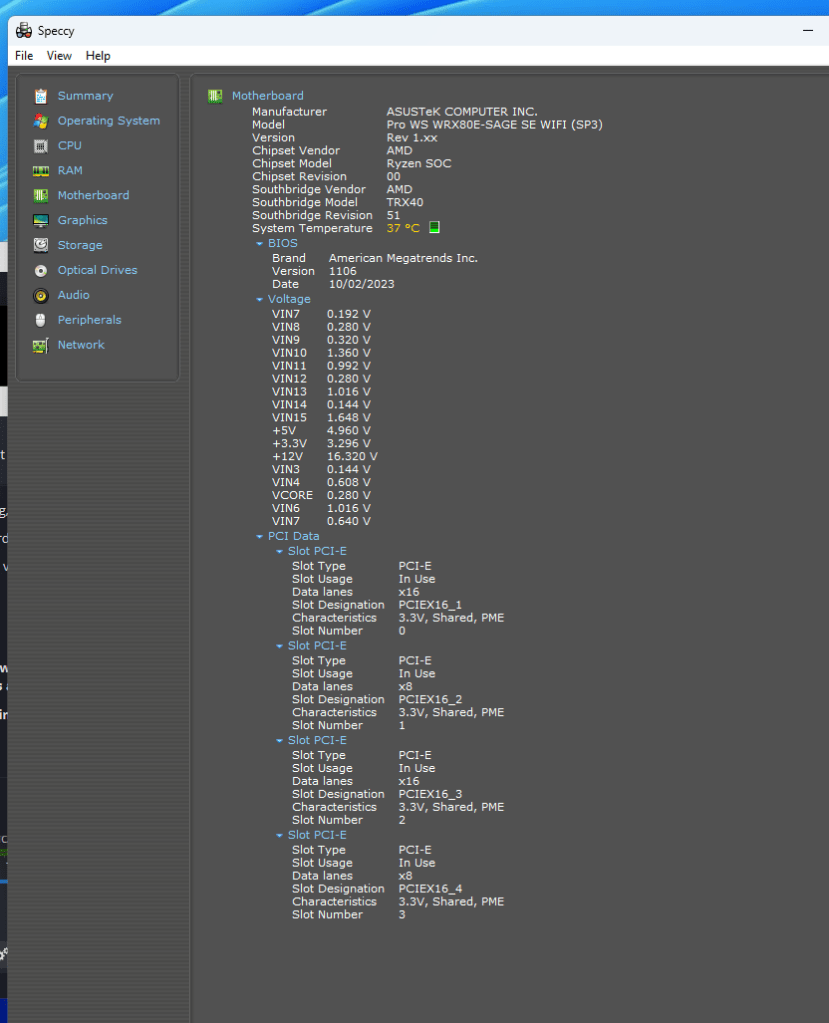The height and width of the screenshot is (1023, 829).
Task: Open the Peripherals section link
Action: coord(89,320)
